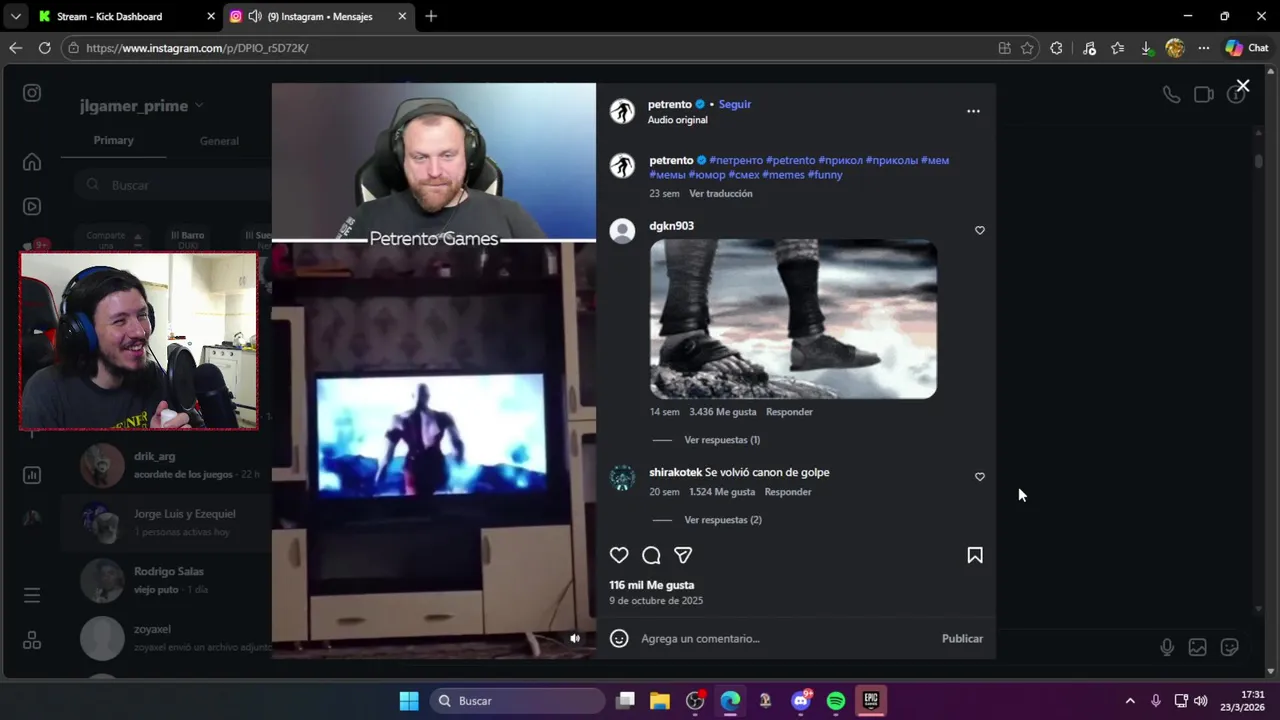Close the post overlay with the X

(x=1242, y=87)
